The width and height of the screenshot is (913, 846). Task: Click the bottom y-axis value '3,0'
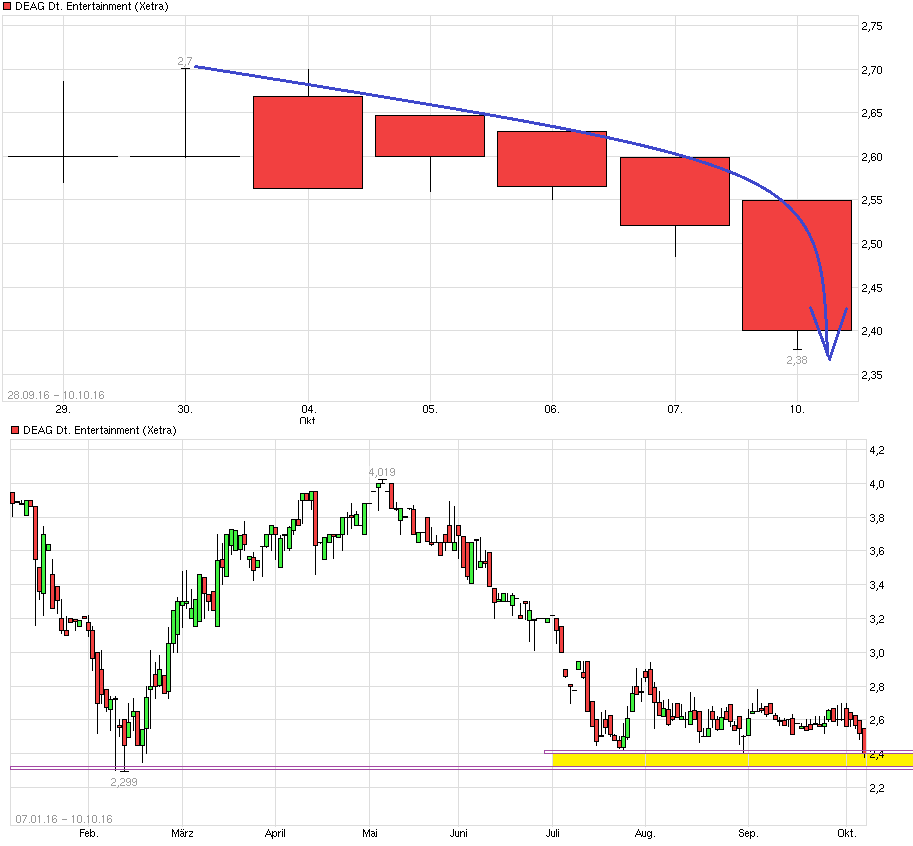(877, 653)
